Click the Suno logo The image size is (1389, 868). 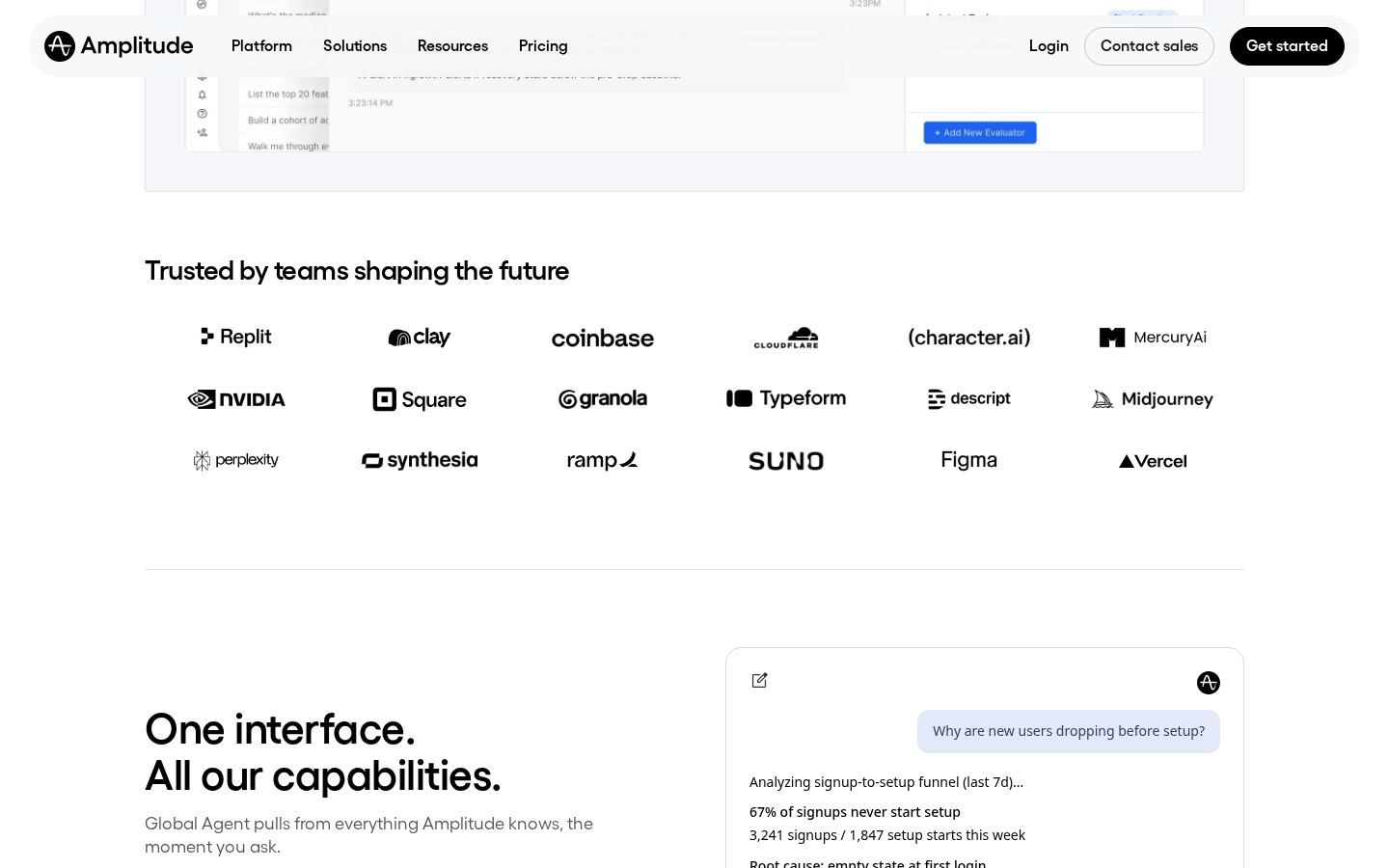[x=786, y=461]
